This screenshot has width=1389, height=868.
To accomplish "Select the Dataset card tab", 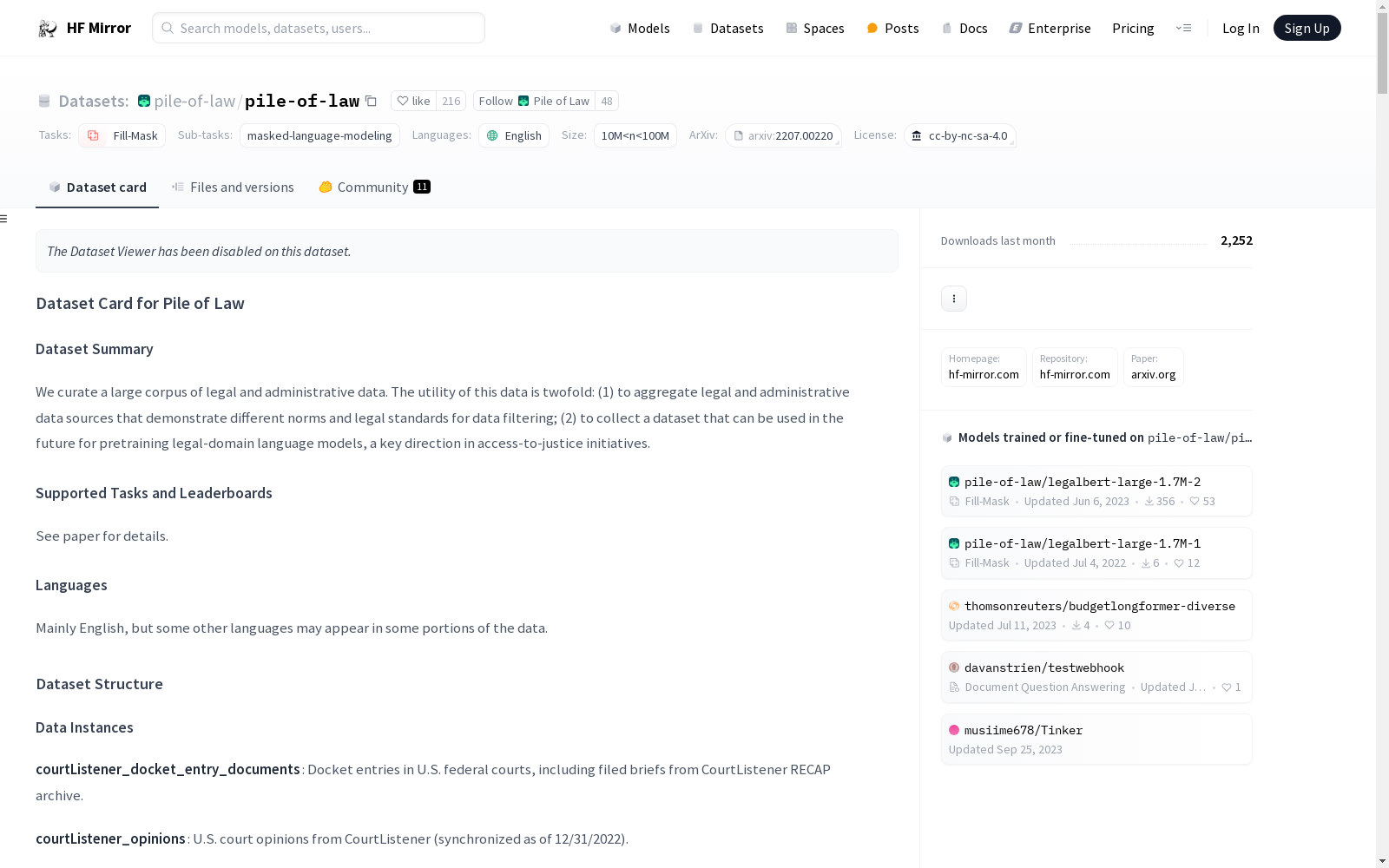I will tap(97, 187).
